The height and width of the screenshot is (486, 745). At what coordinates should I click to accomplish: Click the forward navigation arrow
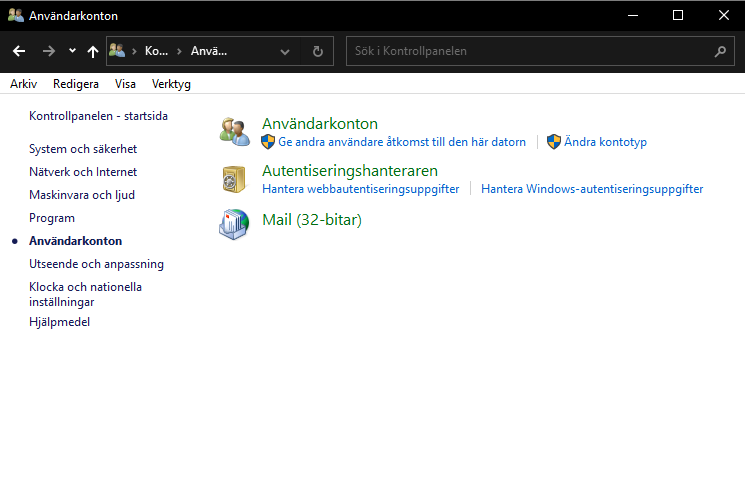coord(48,51)
